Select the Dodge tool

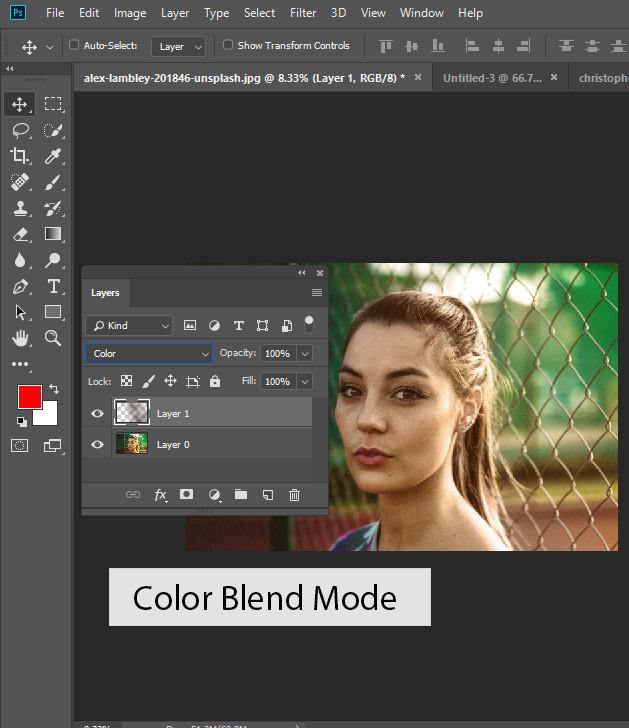pos(52,260)
